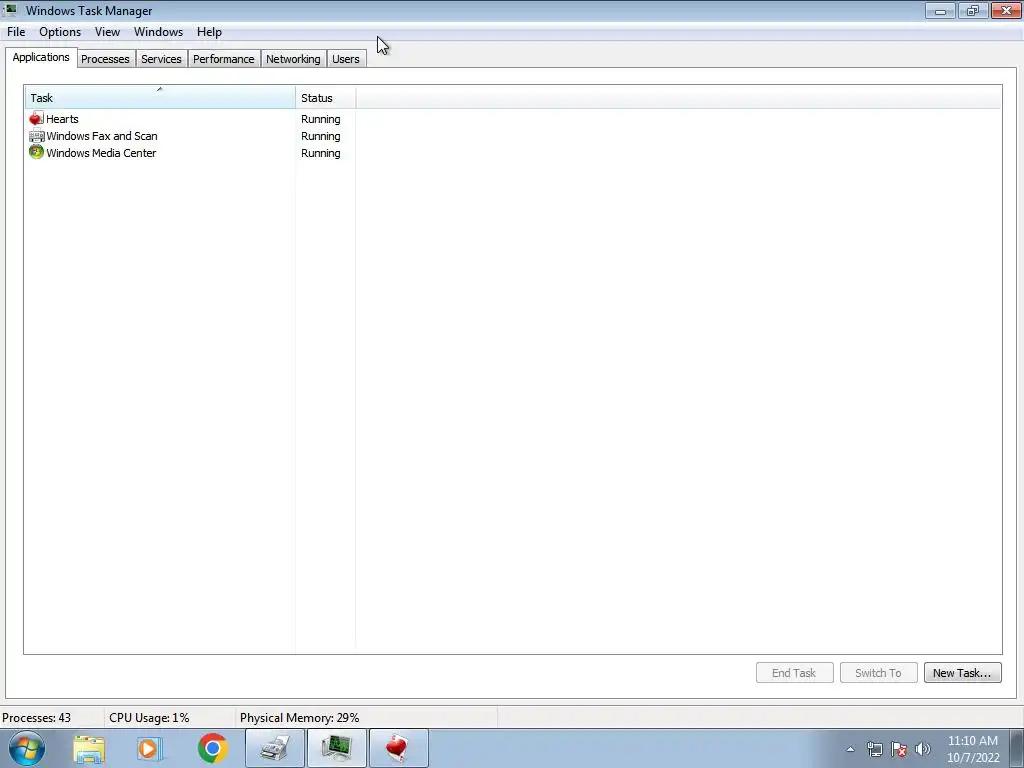Open the Action Center flag icon
The height and width of the screenshot is (768, 1024).
pos(899,749)
